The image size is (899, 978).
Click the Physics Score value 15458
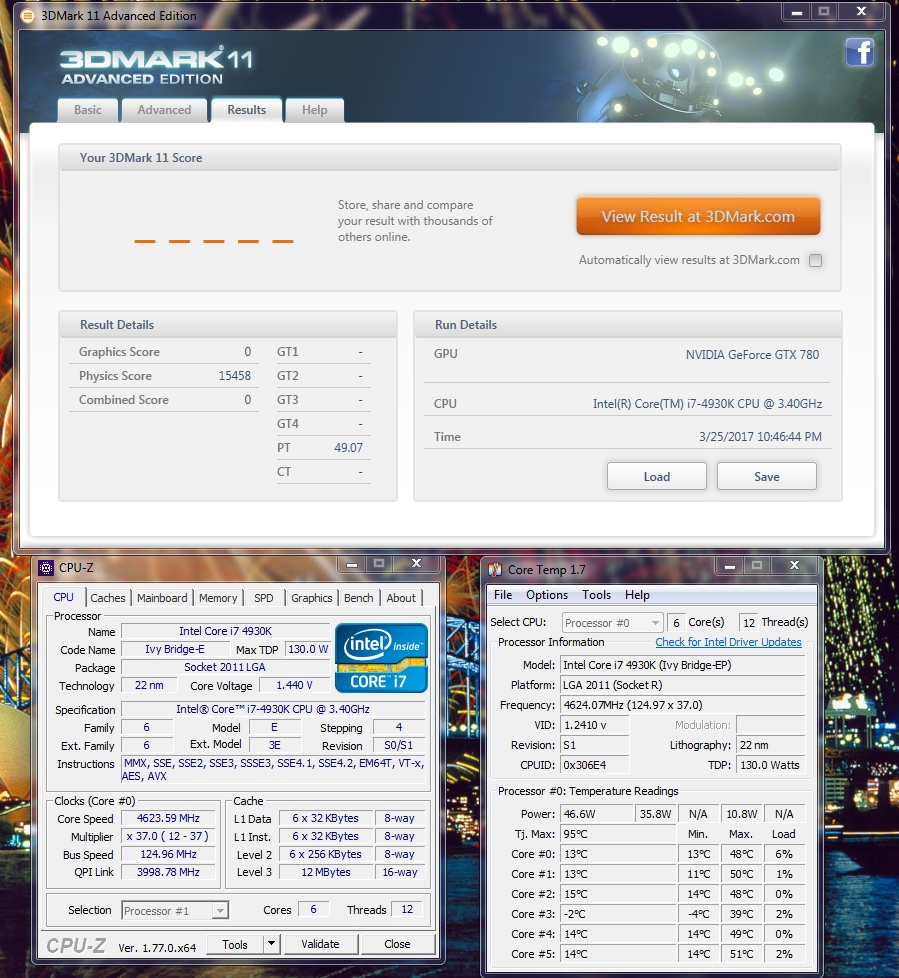(235, 376)
